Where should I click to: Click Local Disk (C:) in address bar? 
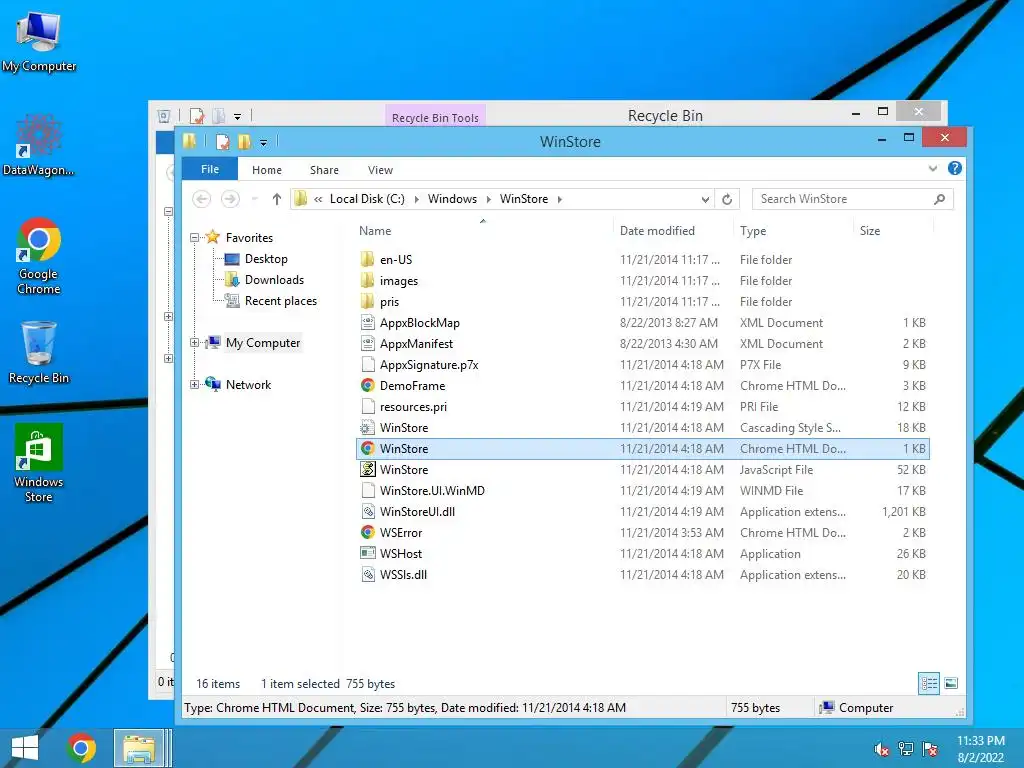click(x=367, y=199)
